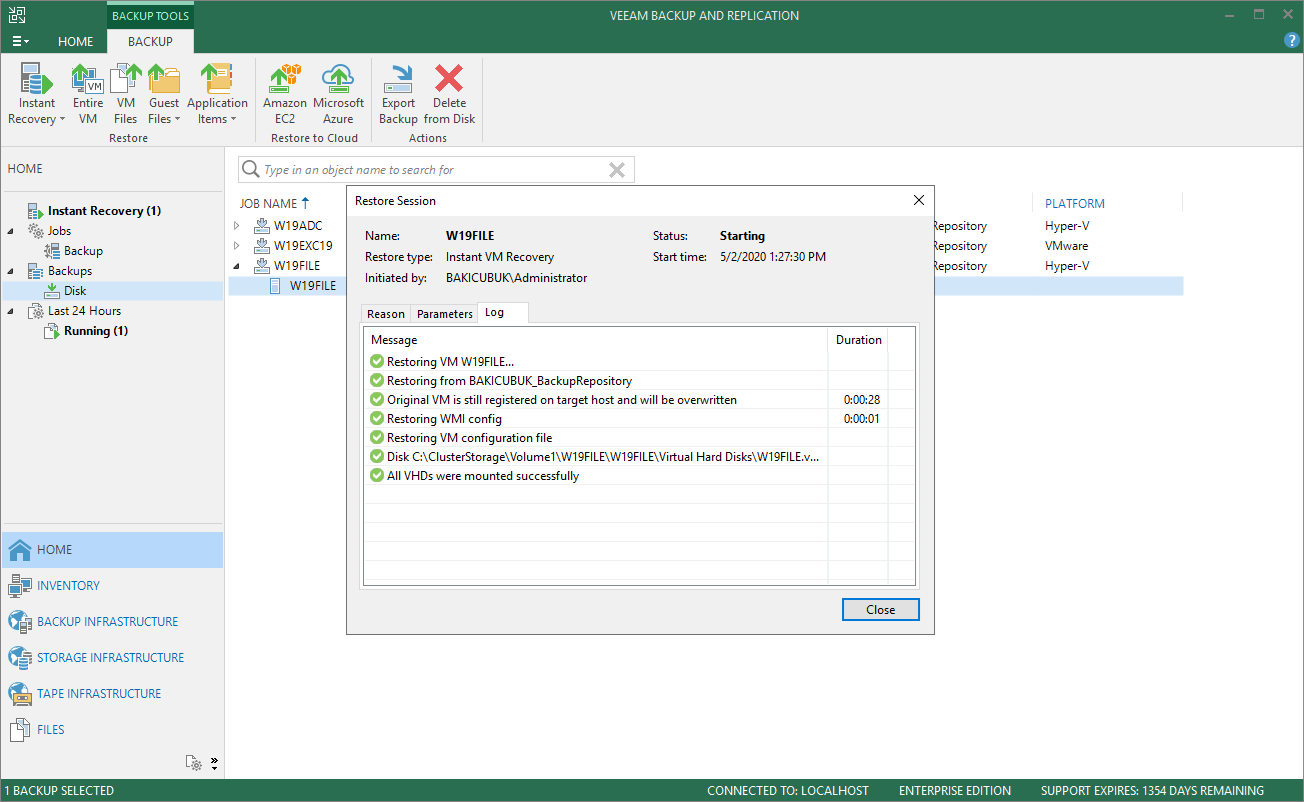Open BACKUP INFRASTRUCTURE view
The height and width of the screenshot is (802, 1304).
(111, 622)
